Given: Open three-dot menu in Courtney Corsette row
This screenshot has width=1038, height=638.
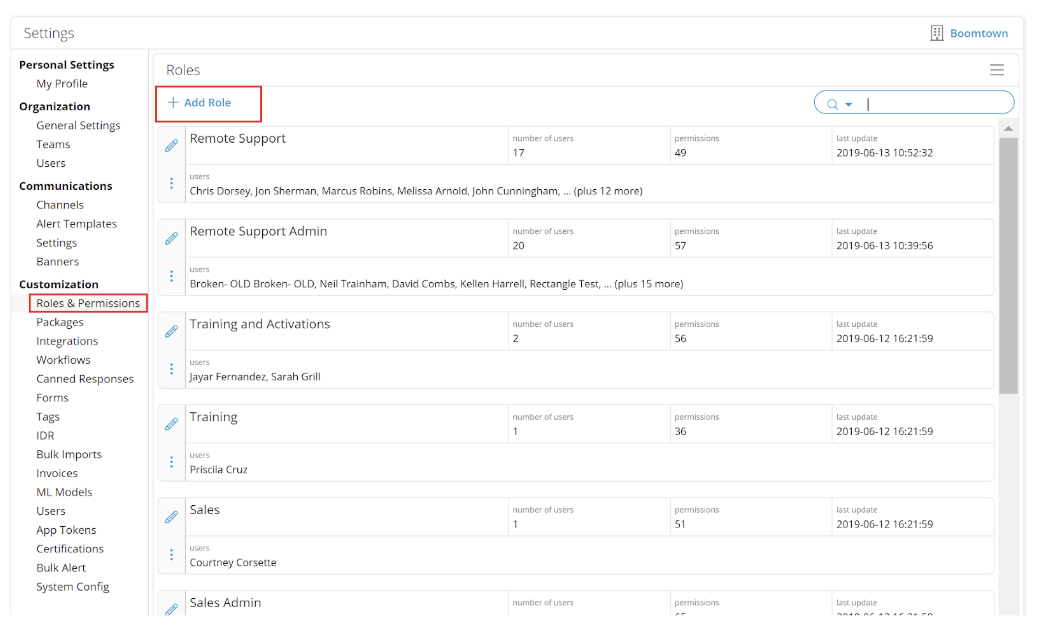Looking at the screenshot, I should coord(171,554).
